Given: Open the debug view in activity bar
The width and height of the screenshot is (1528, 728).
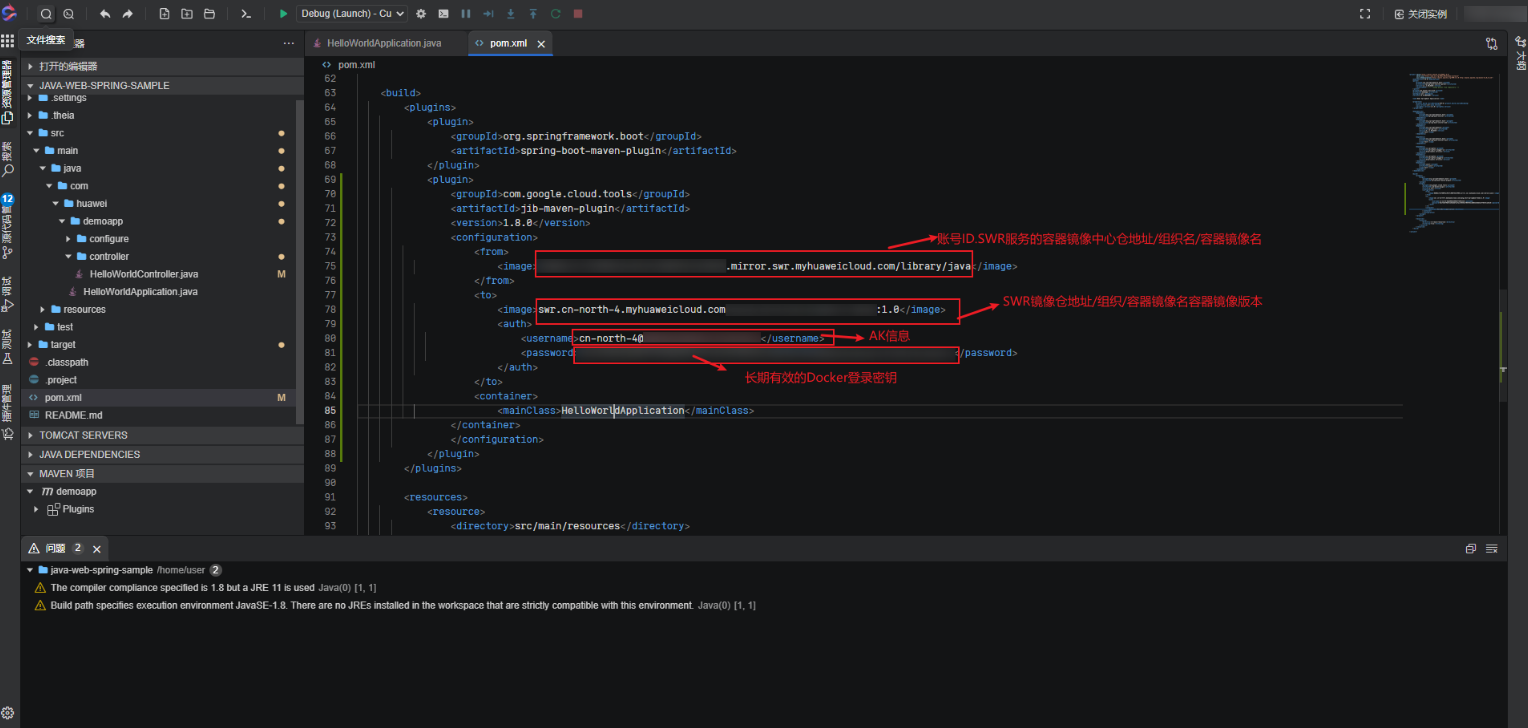Looking at the screenshot, I should tap(8, 295).
